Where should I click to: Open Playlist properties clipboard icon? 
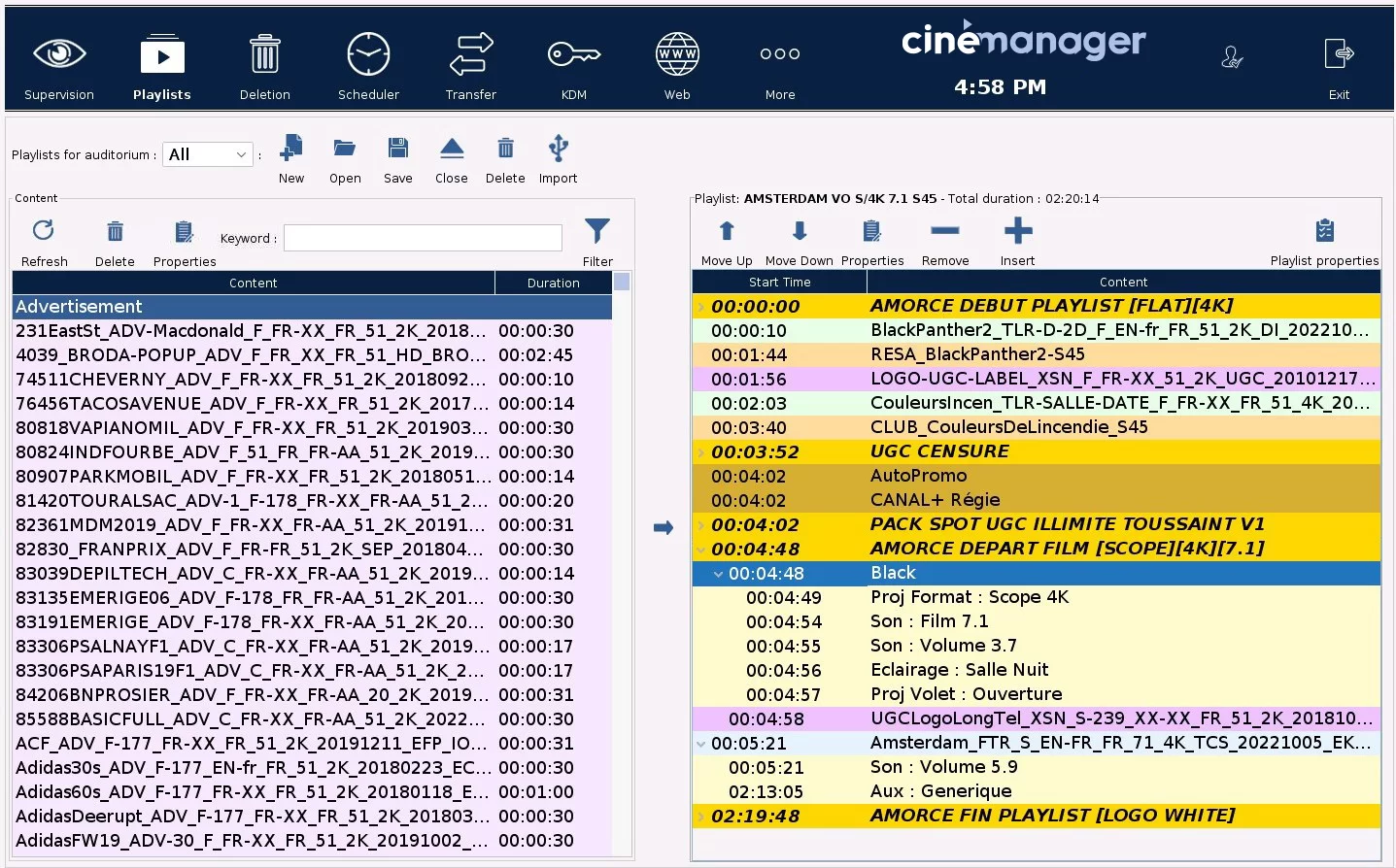pos(1324,231)
